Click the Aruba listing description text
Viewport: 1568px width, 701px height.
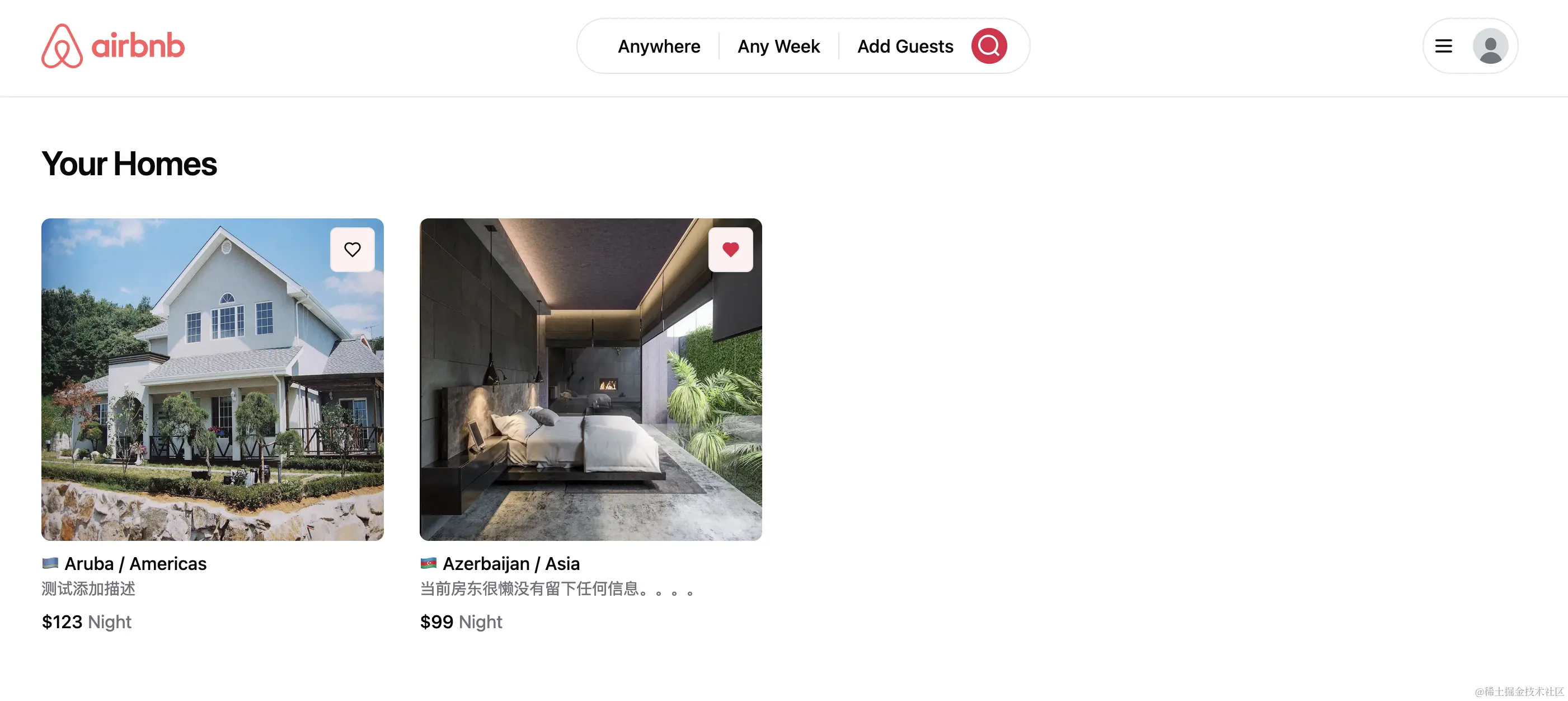pyautogui.click(x=88, y=588)
